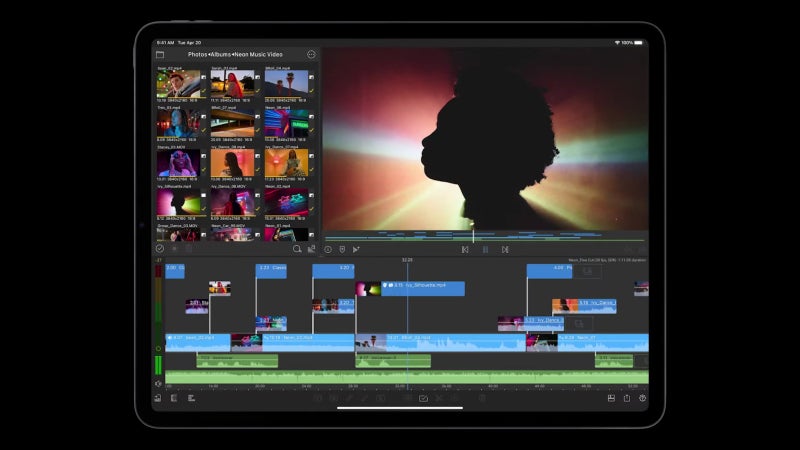Click the preview scrubber playhead

point(473,233)
